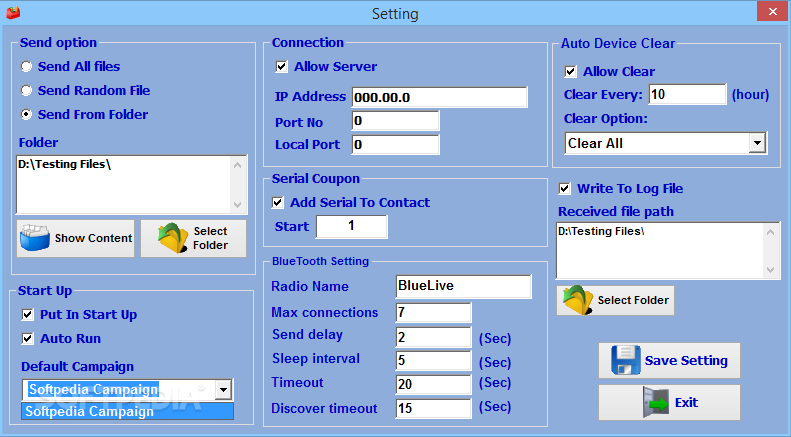Click the Save Setting button text
The width and height of the screenshot is (791, 437).
tap(686, 360)
